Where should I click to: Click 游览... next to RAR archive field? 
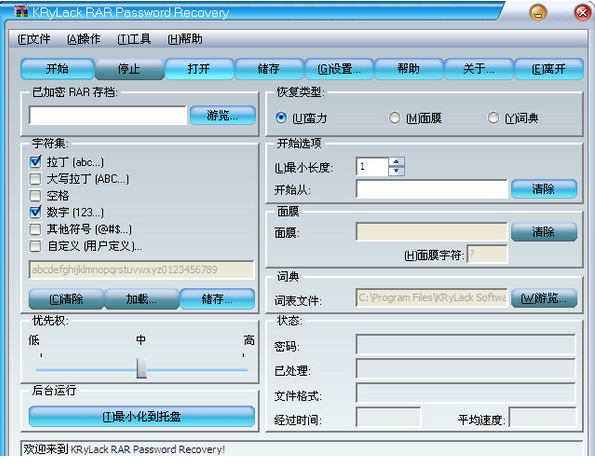coord(223,115)
